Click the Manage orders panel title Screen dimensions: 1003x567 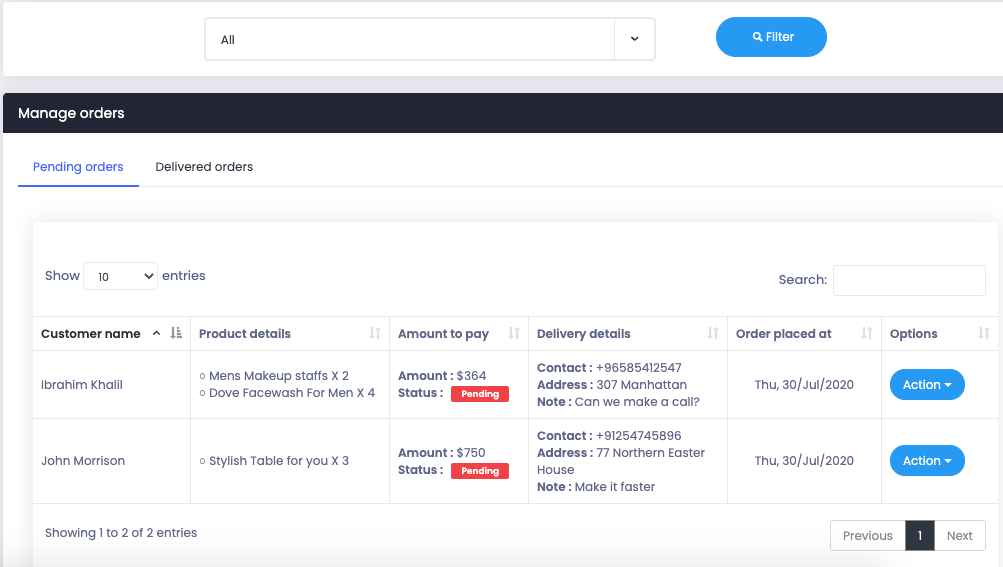pos(71,113)
